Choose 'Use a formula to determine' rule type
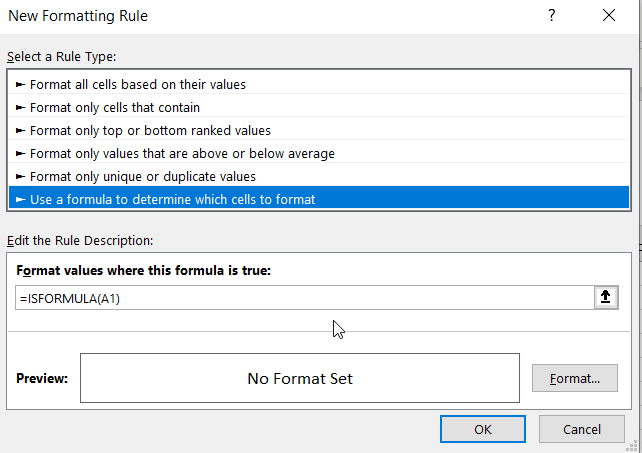 click(x=172, y=199)
